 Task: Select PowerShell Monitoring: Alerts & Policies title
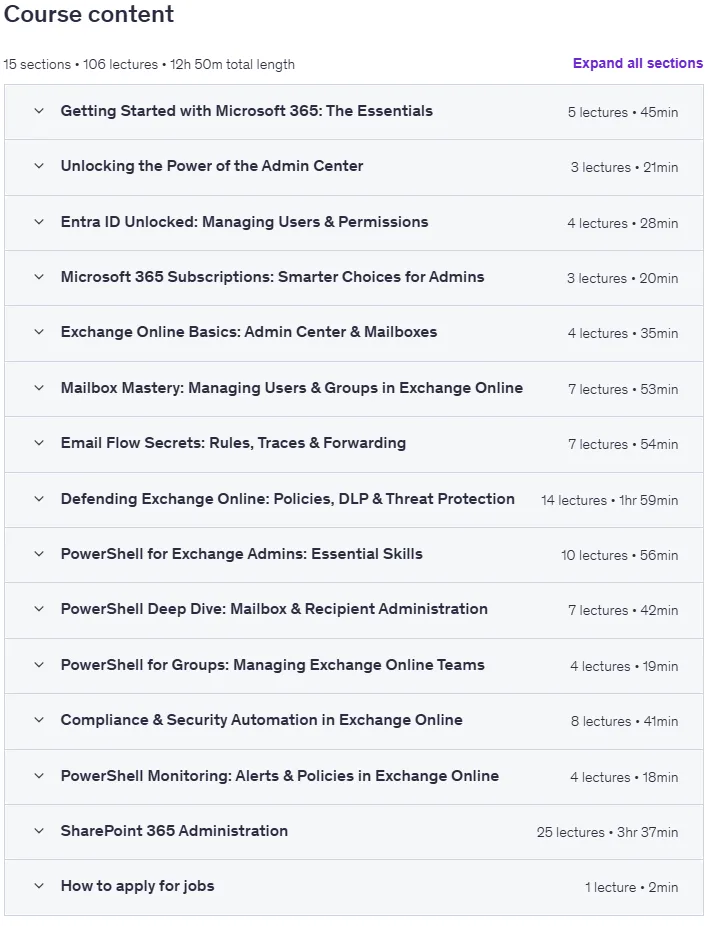pos(280,776)
